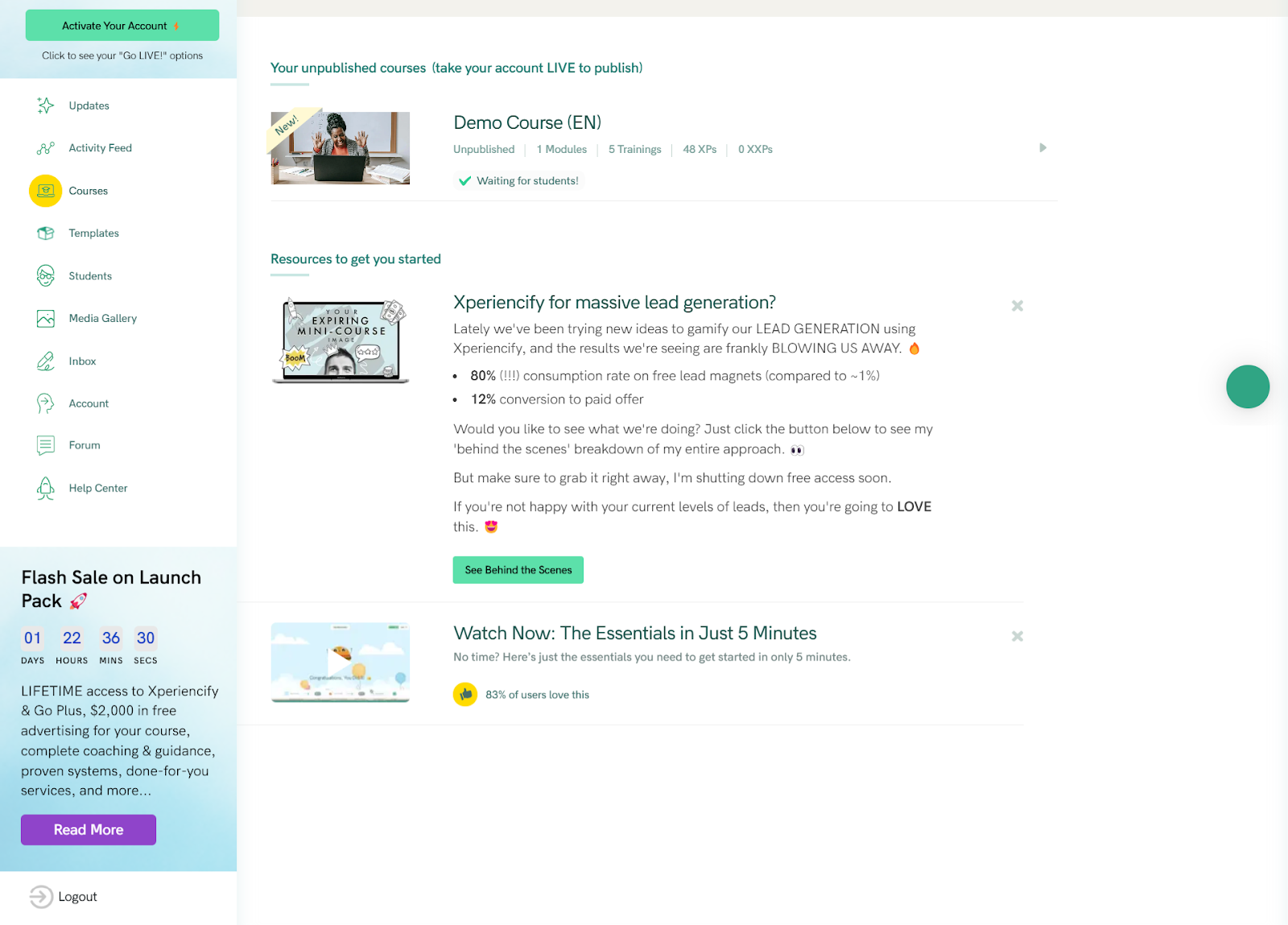Click See Behind the Scenes
Viewport: 1288px width, 925px height.
tap(518, 569)
